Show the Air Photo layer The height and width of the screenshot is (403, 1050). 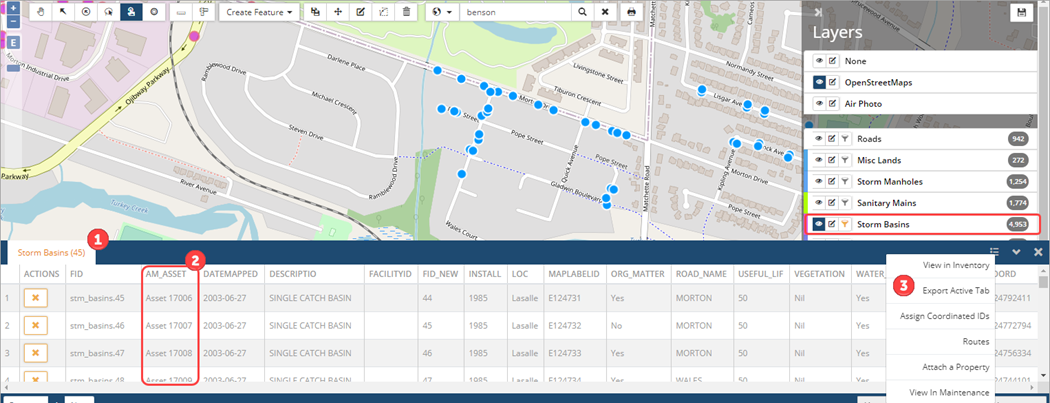(819, 103)
